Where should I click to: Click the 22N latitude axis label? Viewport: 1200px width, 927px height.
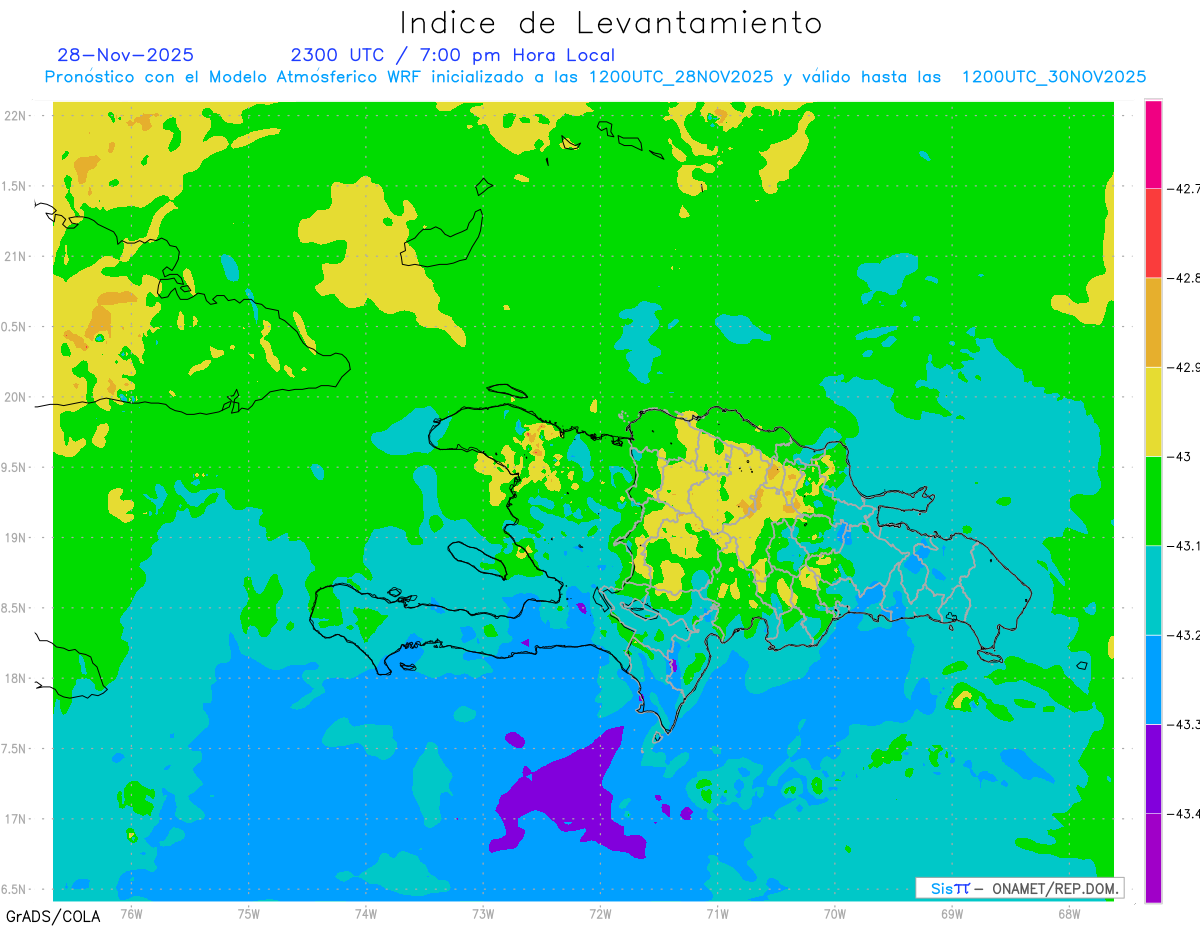15,115
